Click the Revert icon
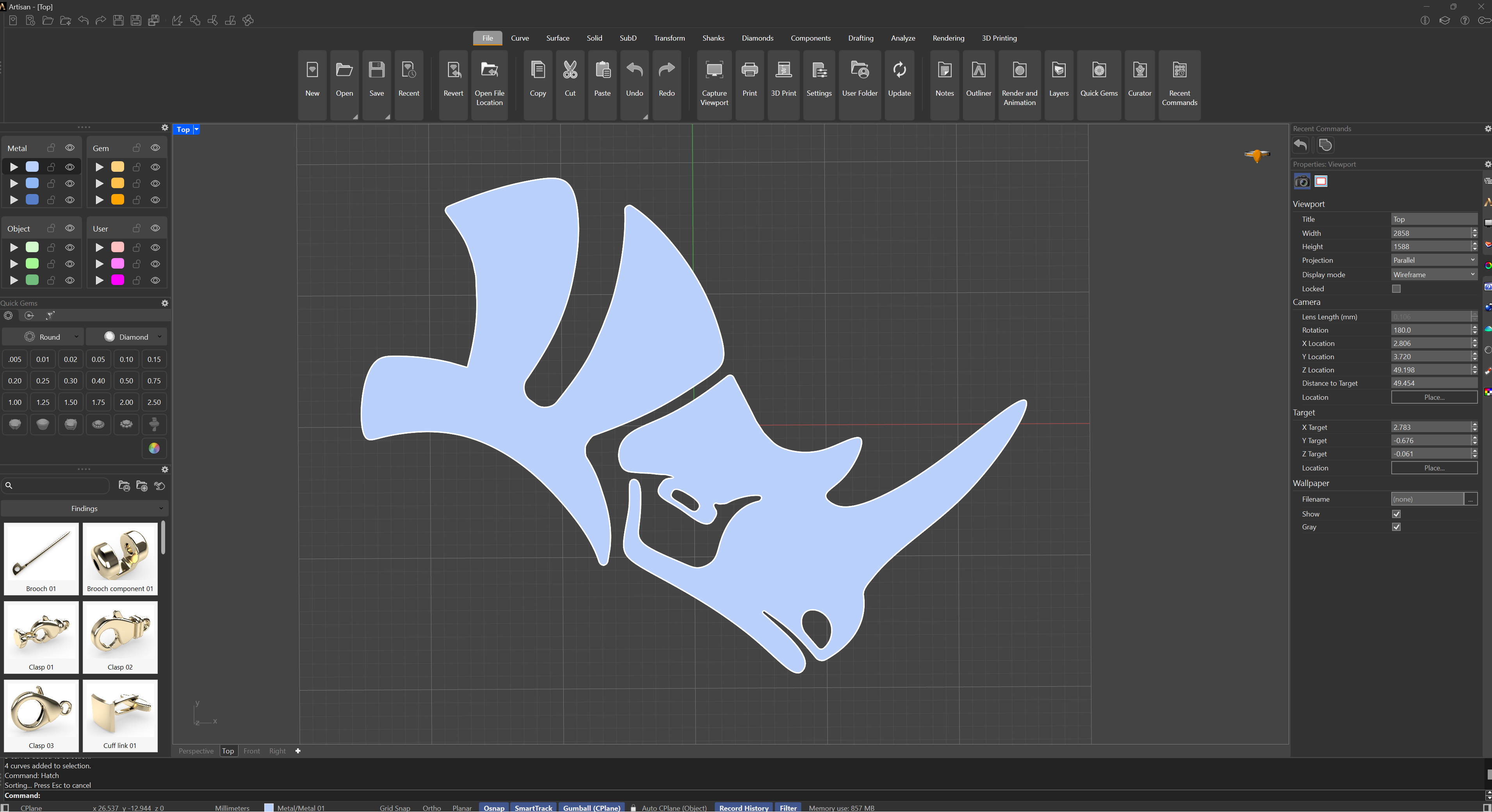Viewport: 1492px width, 812px height. pos(454,71)
